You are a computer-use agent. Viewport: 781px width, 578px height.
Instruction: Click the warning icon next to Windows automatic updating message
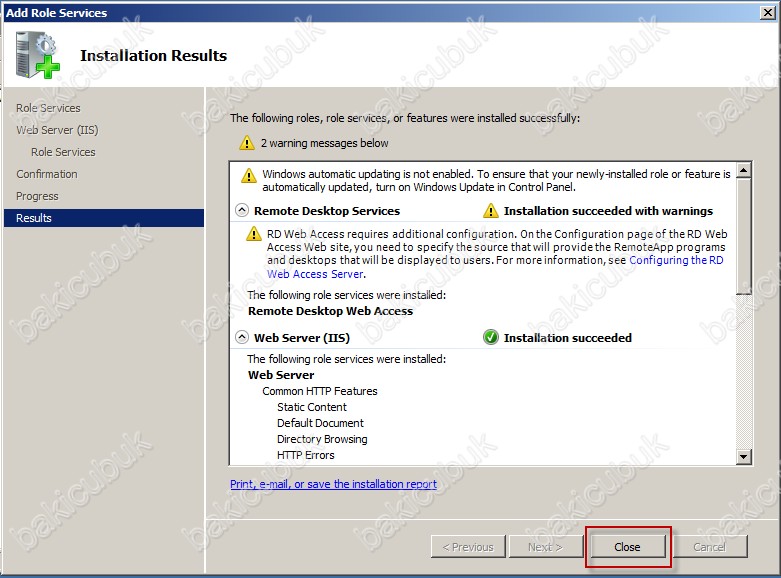click(x=249, y=175)
